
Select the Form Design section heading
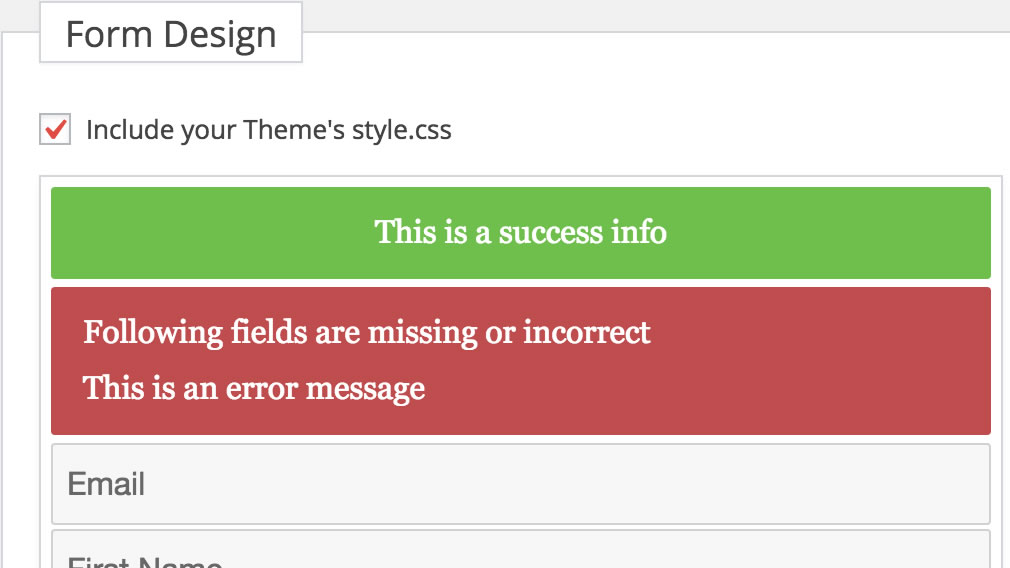tap(171, 33)
